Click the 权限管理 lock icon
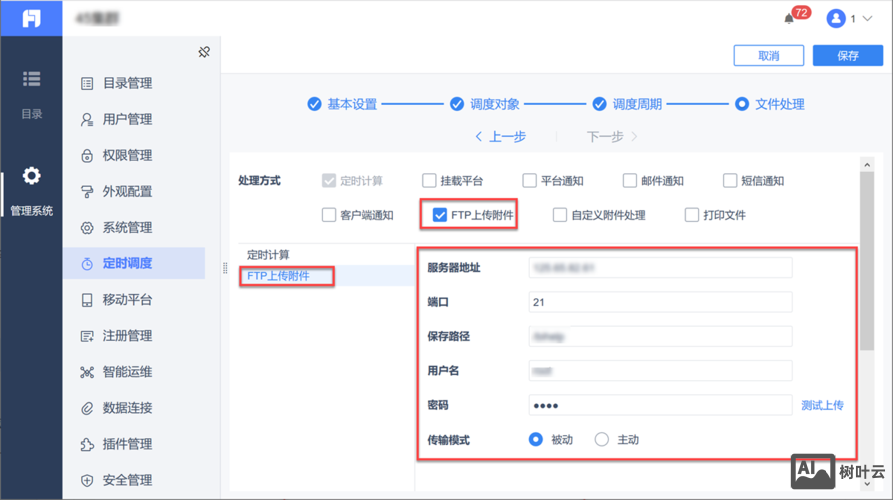The image size is (893, 500). [87, 155]
